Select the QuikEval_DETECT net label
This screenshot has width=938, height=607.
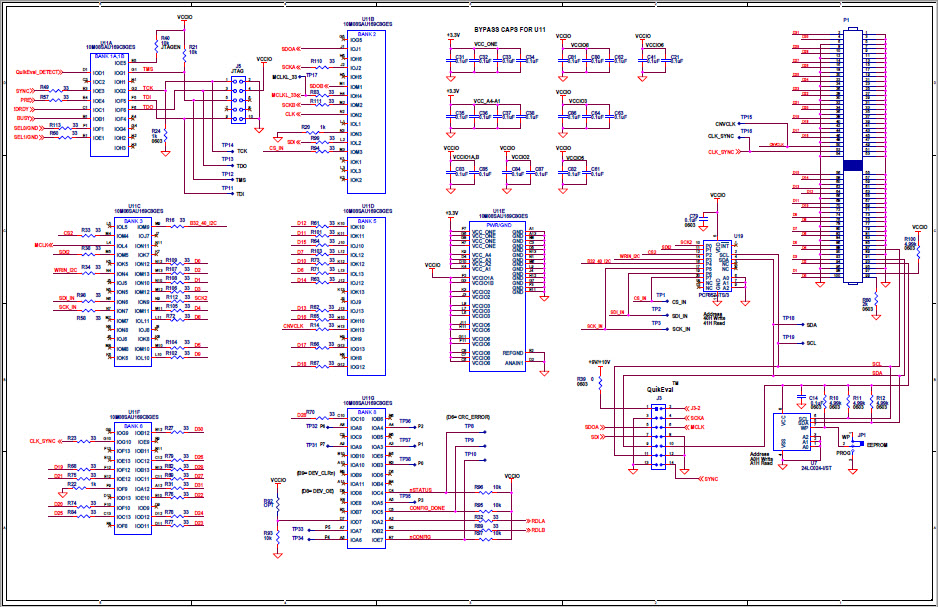pos(39,73)
